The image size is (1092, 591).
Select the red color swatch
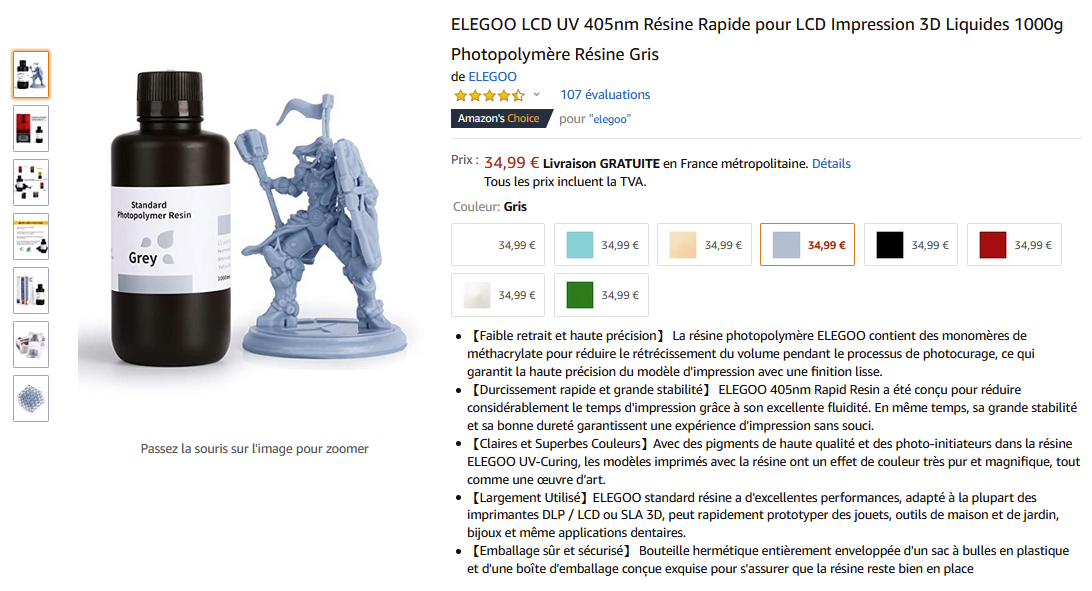(x=1013, y=245)
